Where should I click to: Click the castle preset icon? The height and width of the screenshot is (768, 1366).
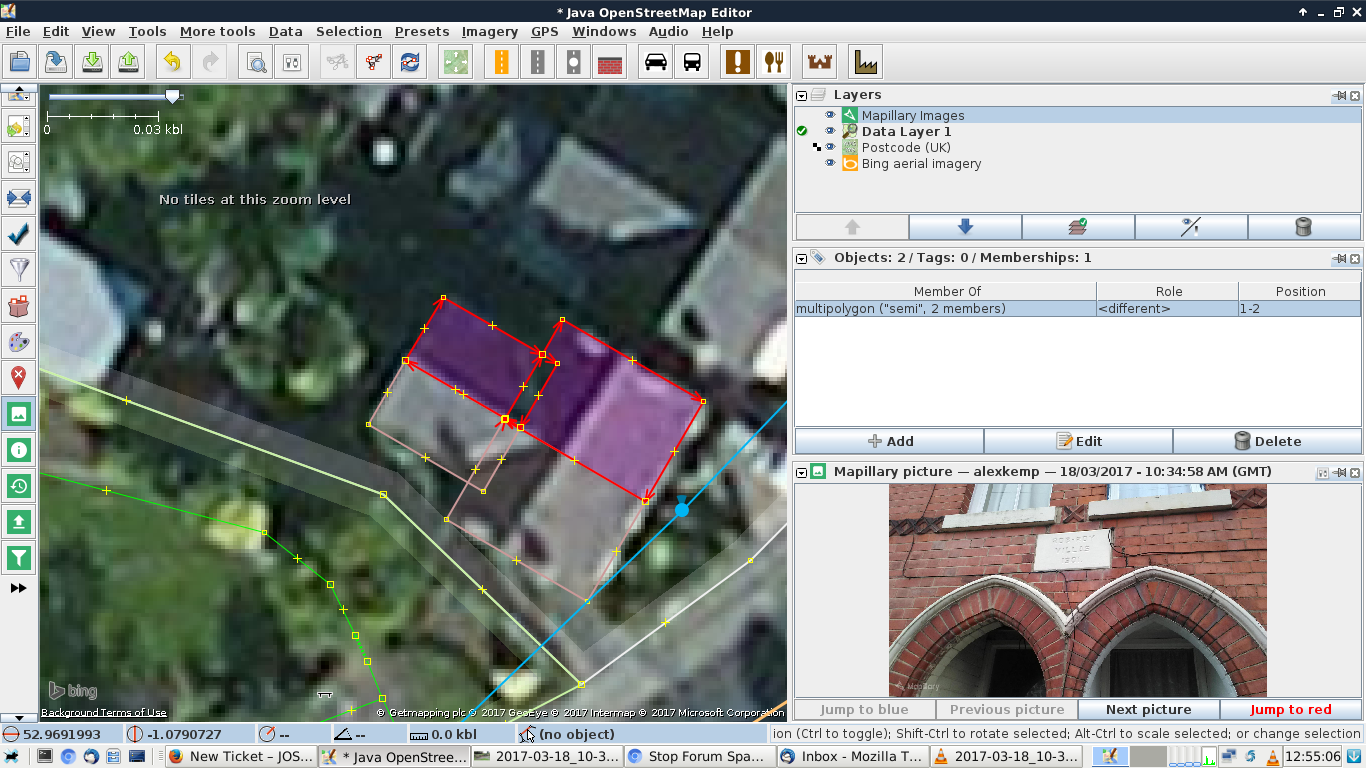pos(819,62)
